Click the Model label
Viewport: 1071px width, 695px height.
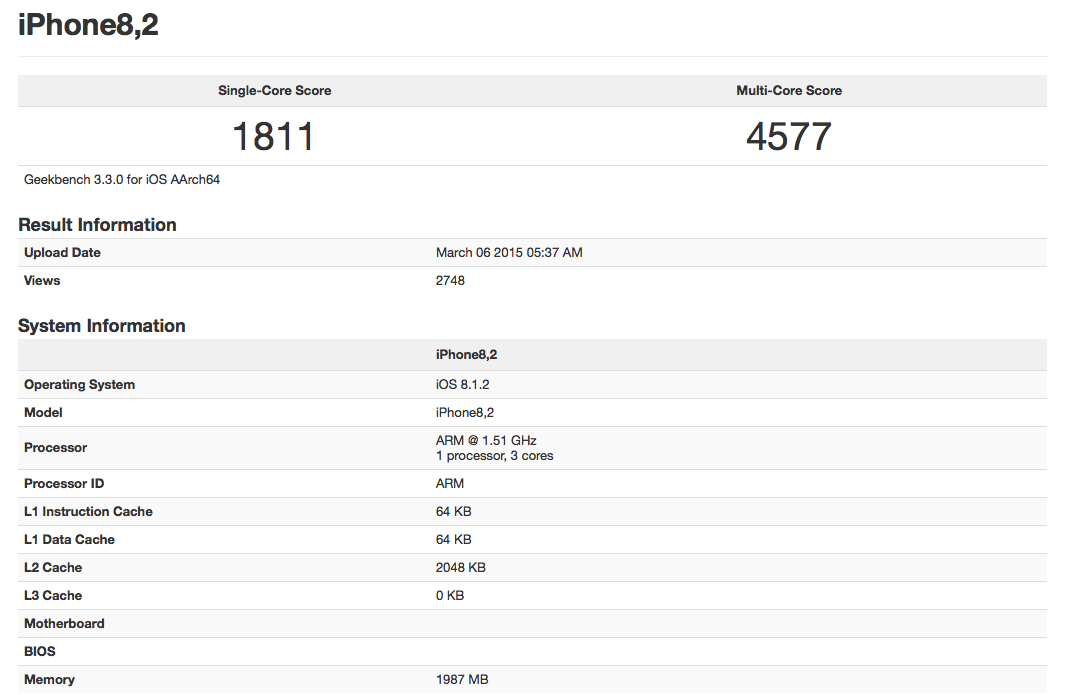[43, 412]
